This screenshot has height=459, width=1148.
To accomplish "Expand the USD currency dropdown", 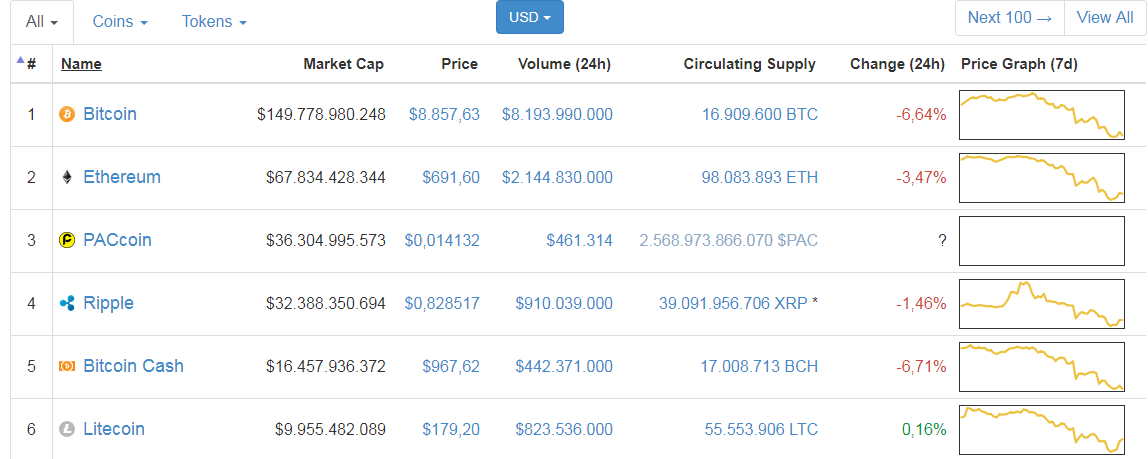I will pyautogui.click(x=530, y=17).
